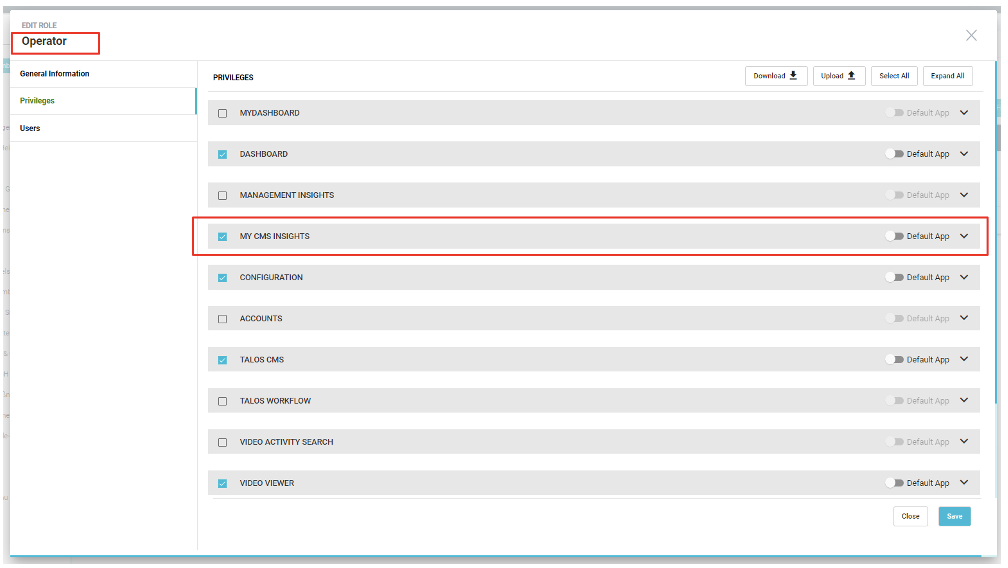The height and width of the screenshot is (568, 1008).
Task: Uncheck the MY CMS INSIGHTS checkbox
Action: [223, 237]
